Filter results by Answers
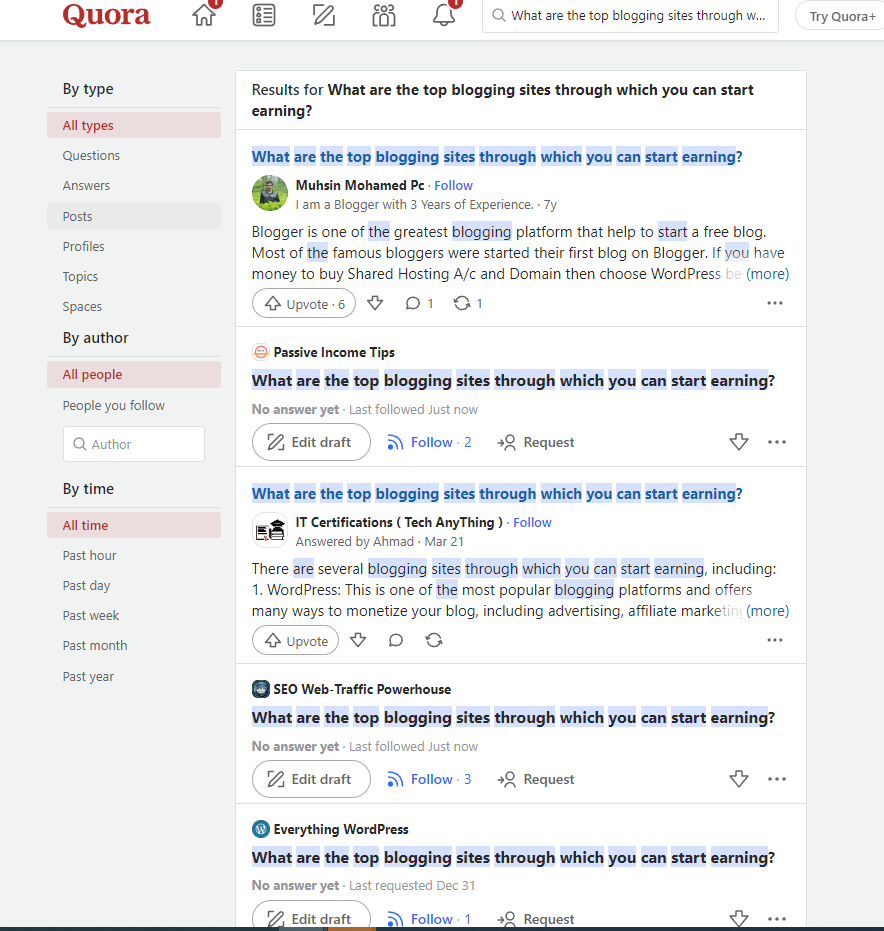 point(134,186)
